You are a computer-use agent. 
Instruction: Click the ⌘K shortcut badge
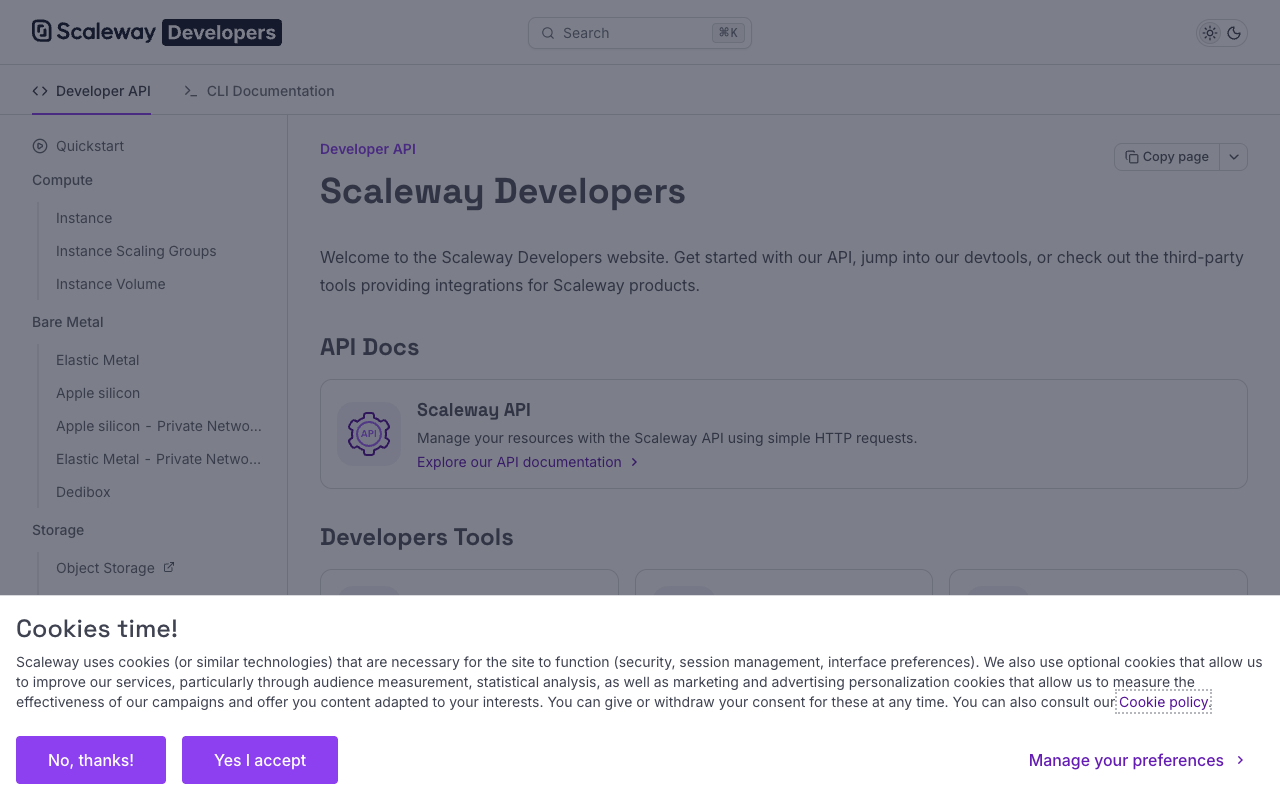coord(728,33)
